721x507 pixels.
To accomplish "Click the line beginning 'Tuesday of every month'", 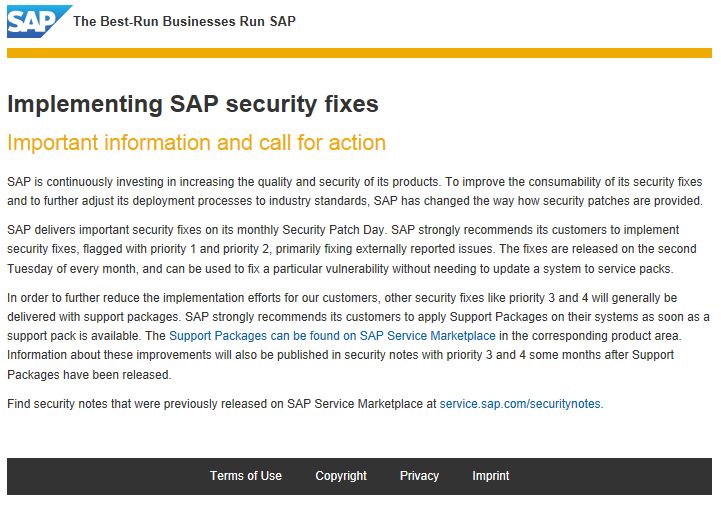I will pos(340,268).
